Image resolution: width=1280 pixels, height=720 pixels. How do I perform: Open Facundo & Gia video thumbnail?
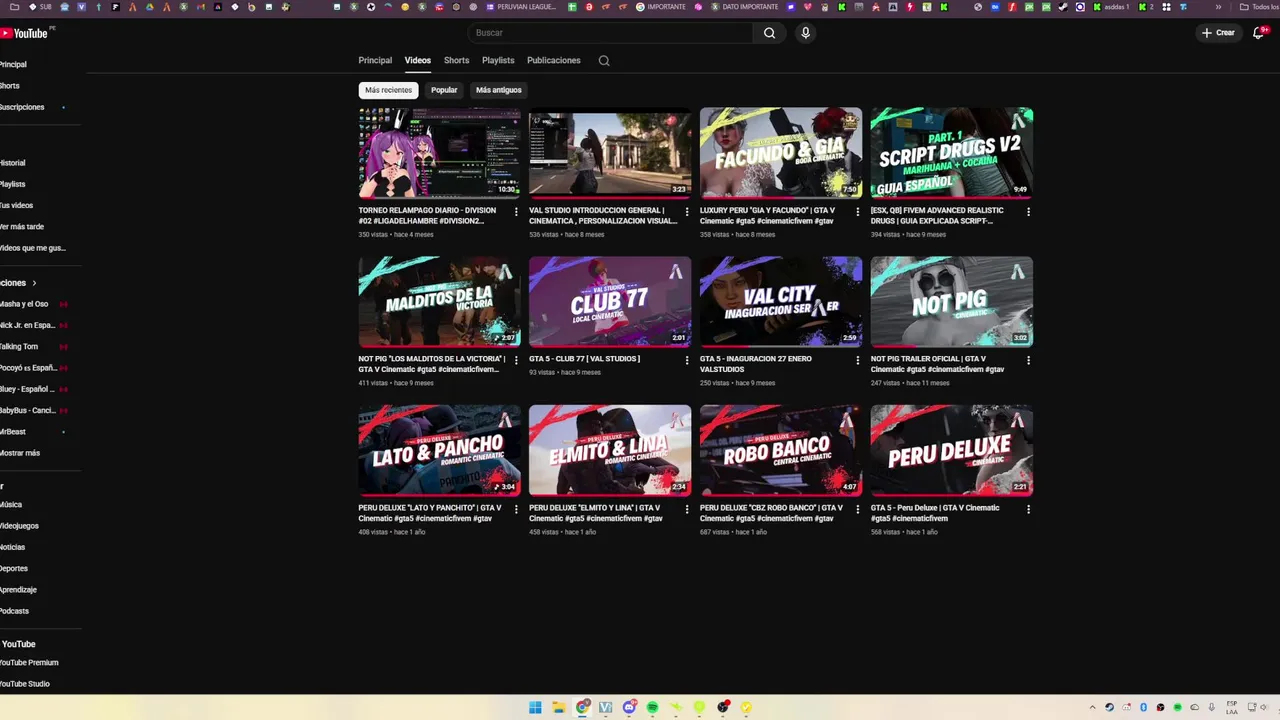point(781,152)
